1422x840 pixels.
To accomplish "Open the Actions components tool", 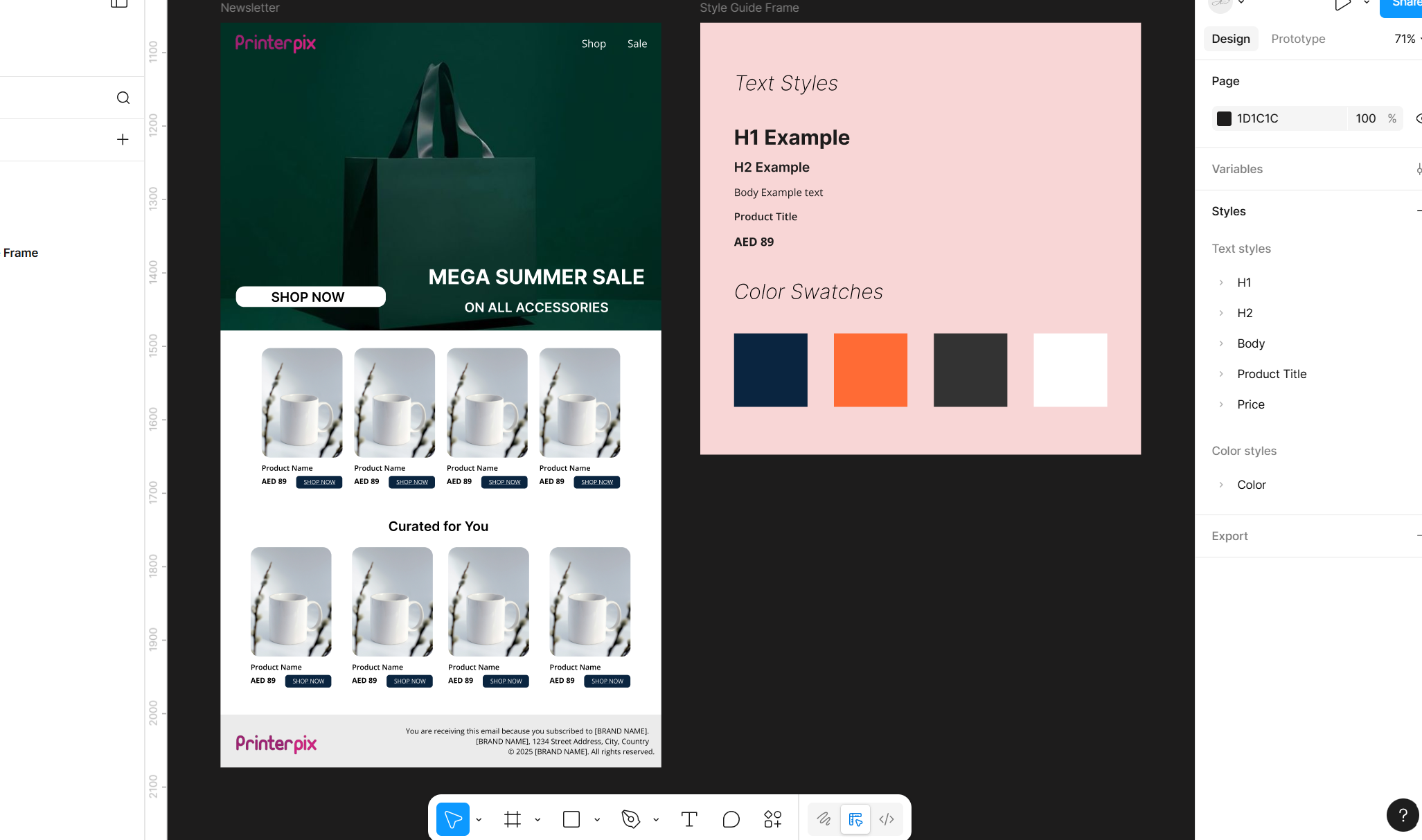I will tap(773, 819).
